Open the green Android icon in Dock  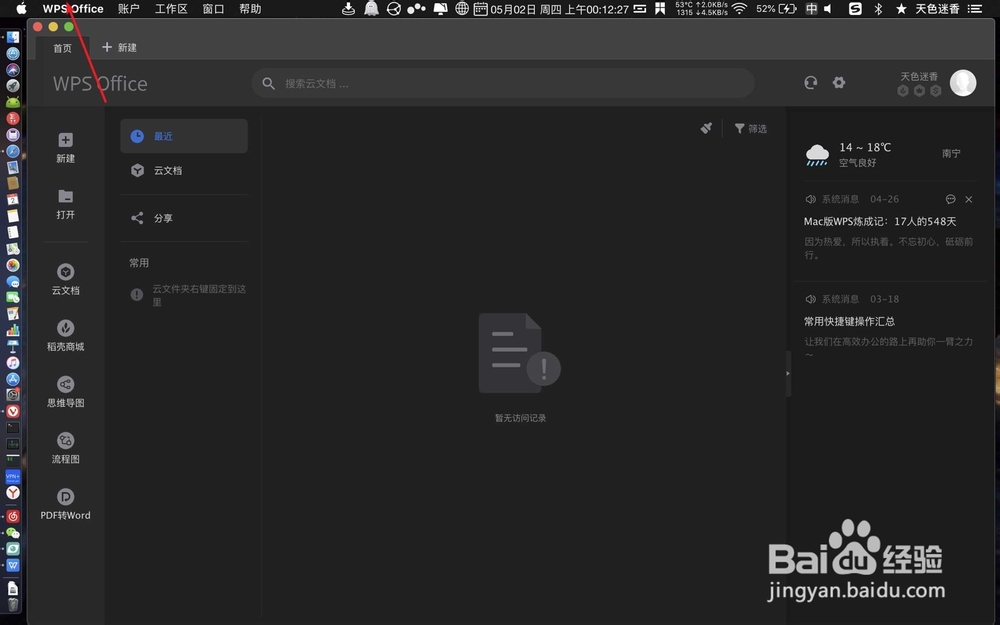13,102
